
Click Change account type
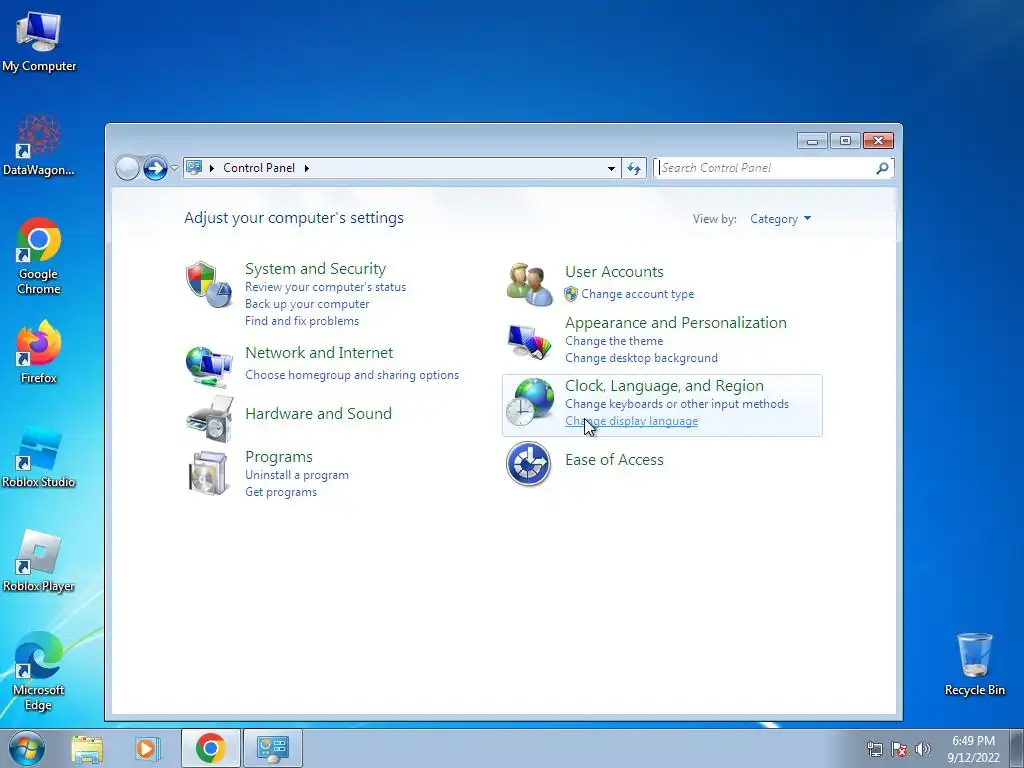click(x=637, y=294)
